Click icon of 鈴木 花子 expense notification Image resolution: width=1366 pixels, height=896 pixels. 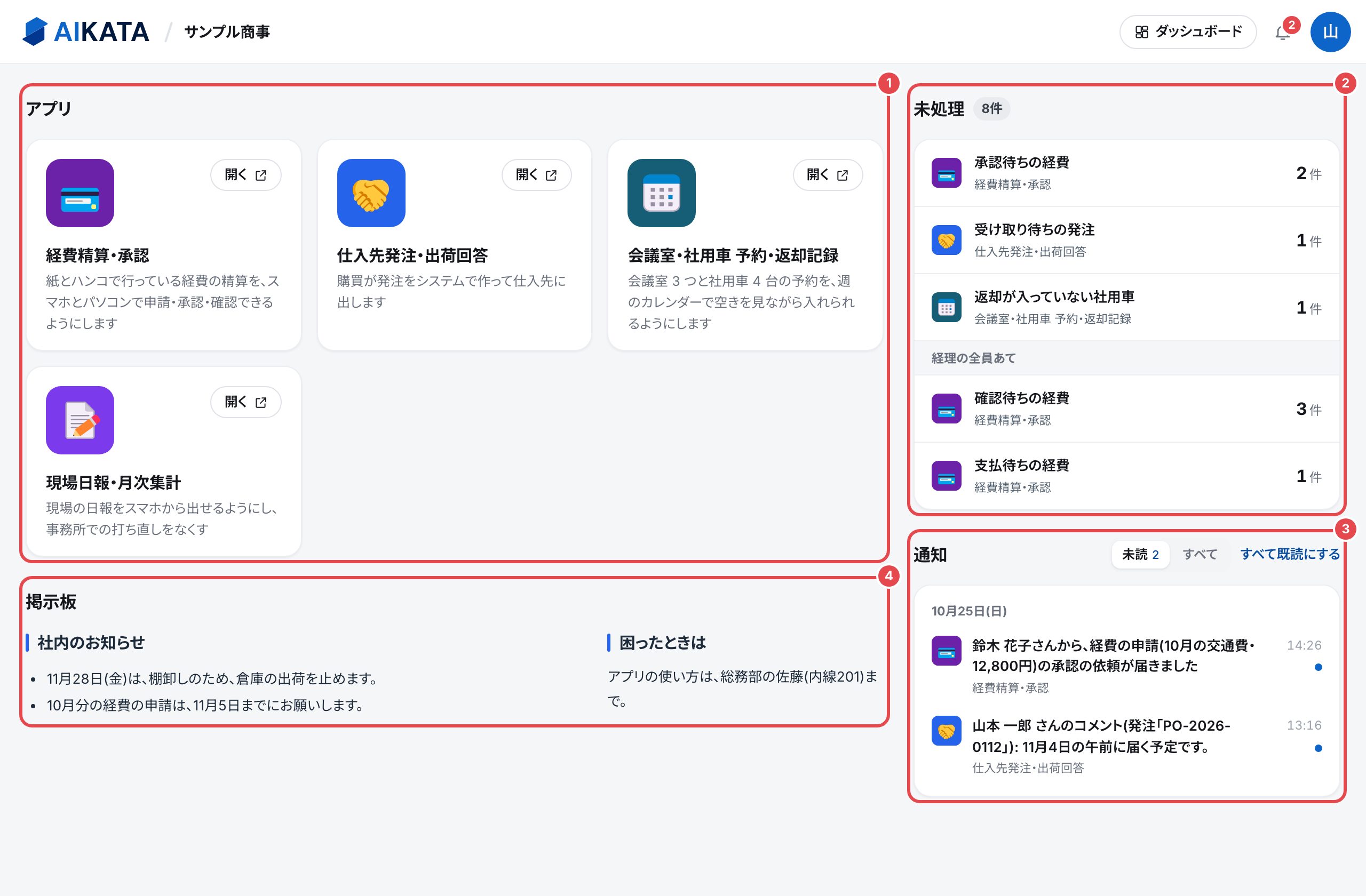(x=947, y=651)
